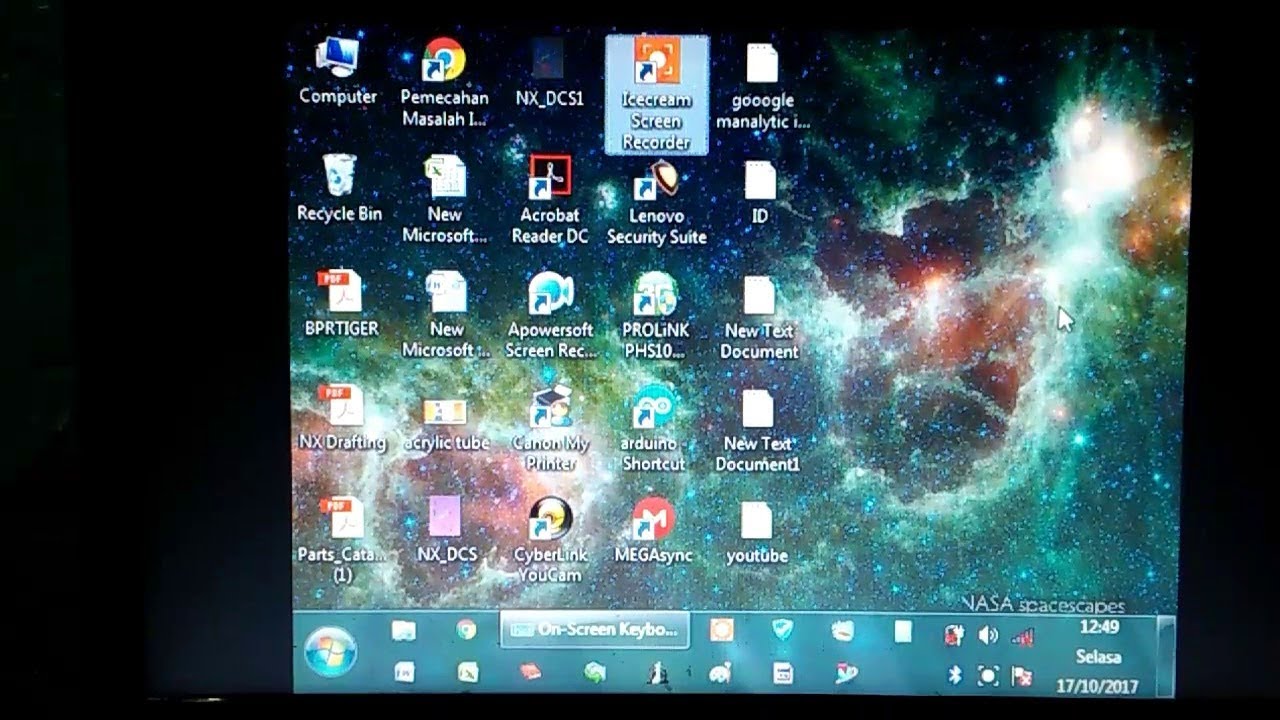This screenshot has height=720, width=1280.
Task: Select the gooogle manalytic file
Action: 762,87
